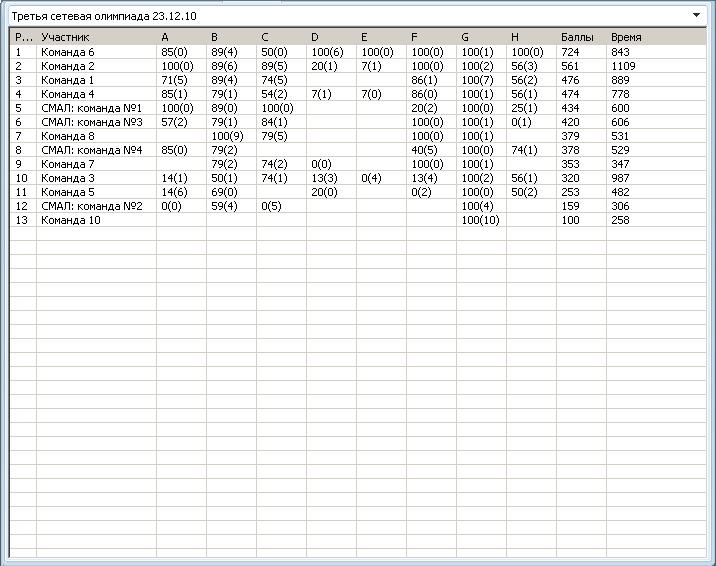The width and height of the screenshot is (716, 566).
Task: Select participant 'Команда 7'
Action: coord(68,164)
